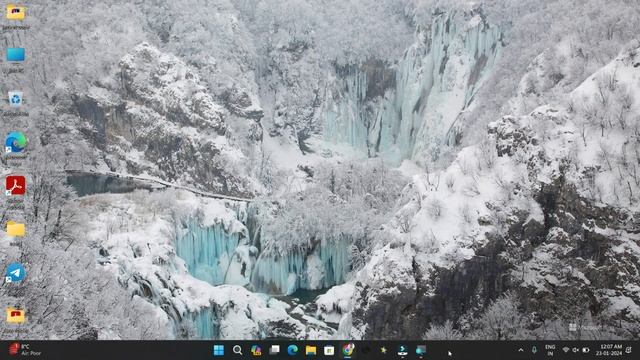Select the Telegram desktop shortcut
The image size is (640, 360).
(16, 276)
